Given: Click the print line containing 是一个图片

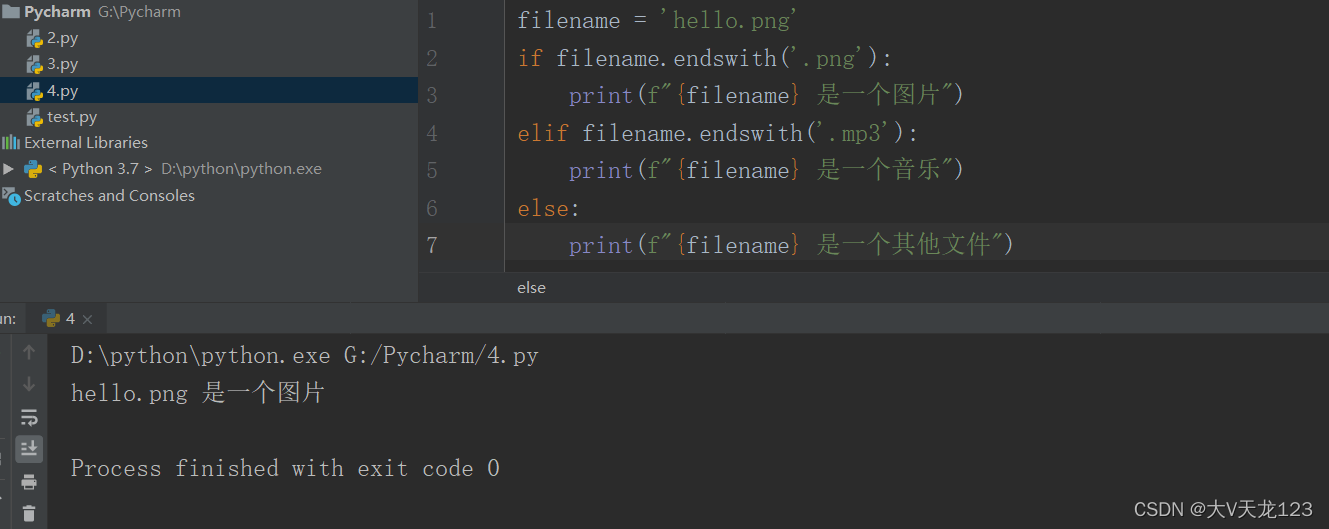Looking at the screenshot, I should point(766,95).
